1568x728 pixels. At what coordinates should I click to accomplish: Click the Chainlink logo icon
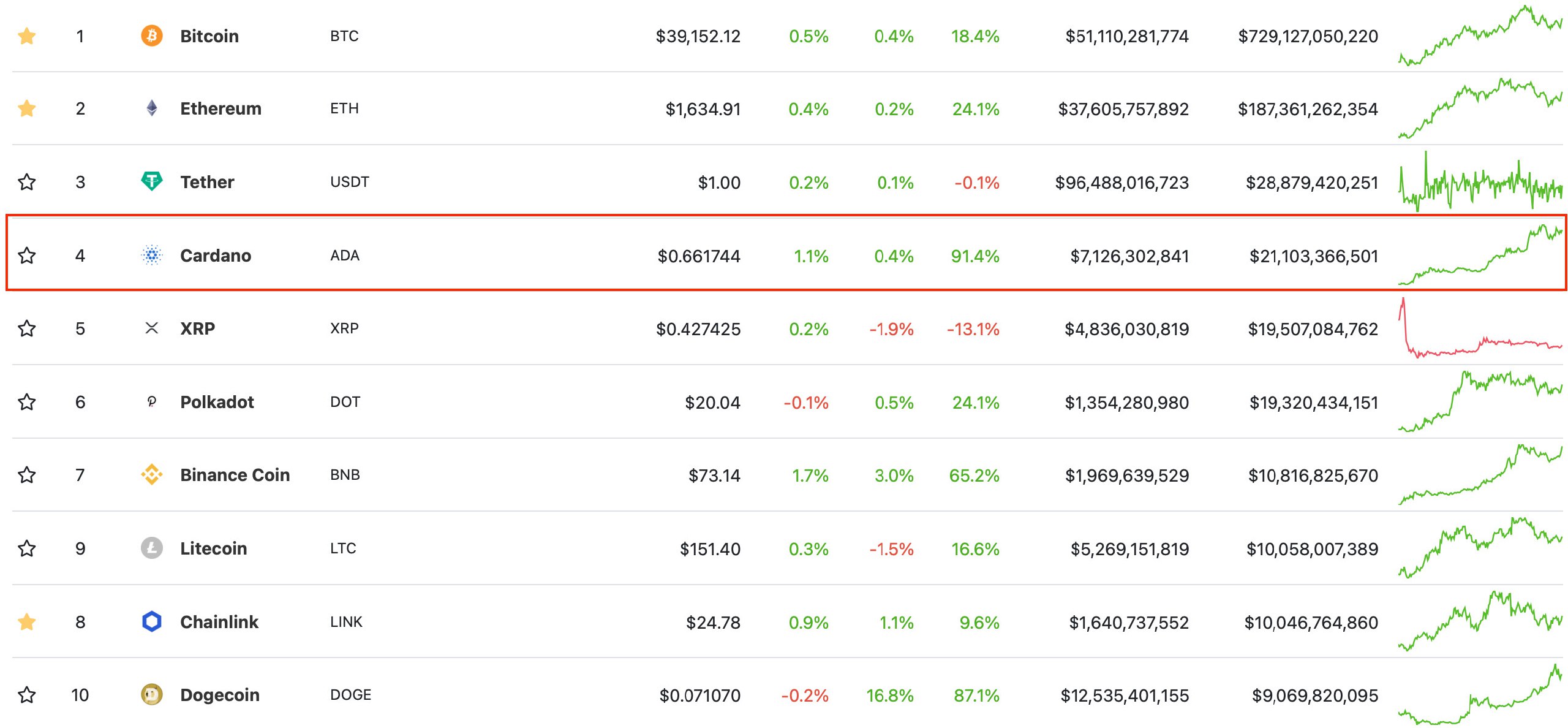click(x=152, y=621)
